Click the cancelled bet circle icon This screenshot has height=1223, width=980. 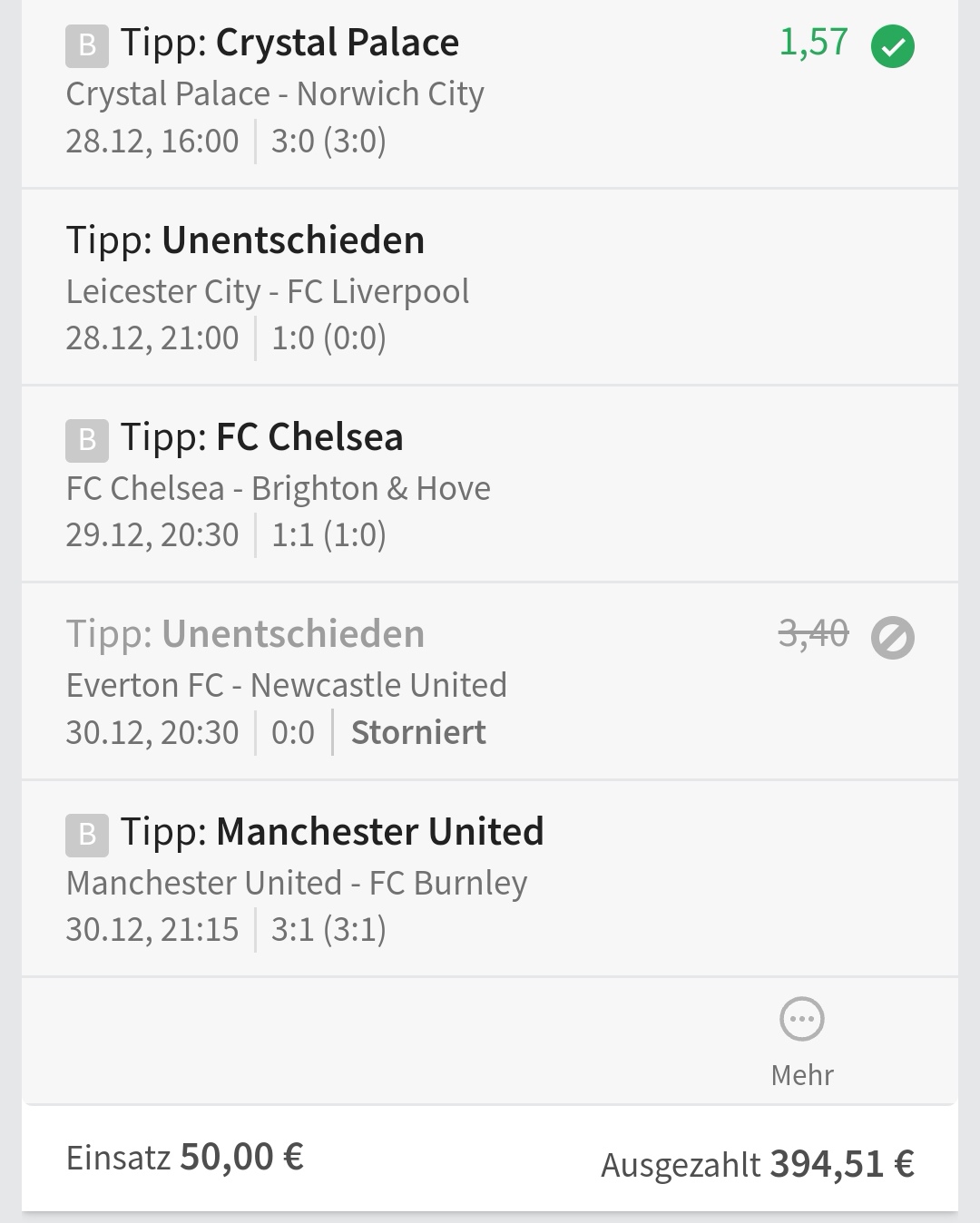tap(892, 638)
